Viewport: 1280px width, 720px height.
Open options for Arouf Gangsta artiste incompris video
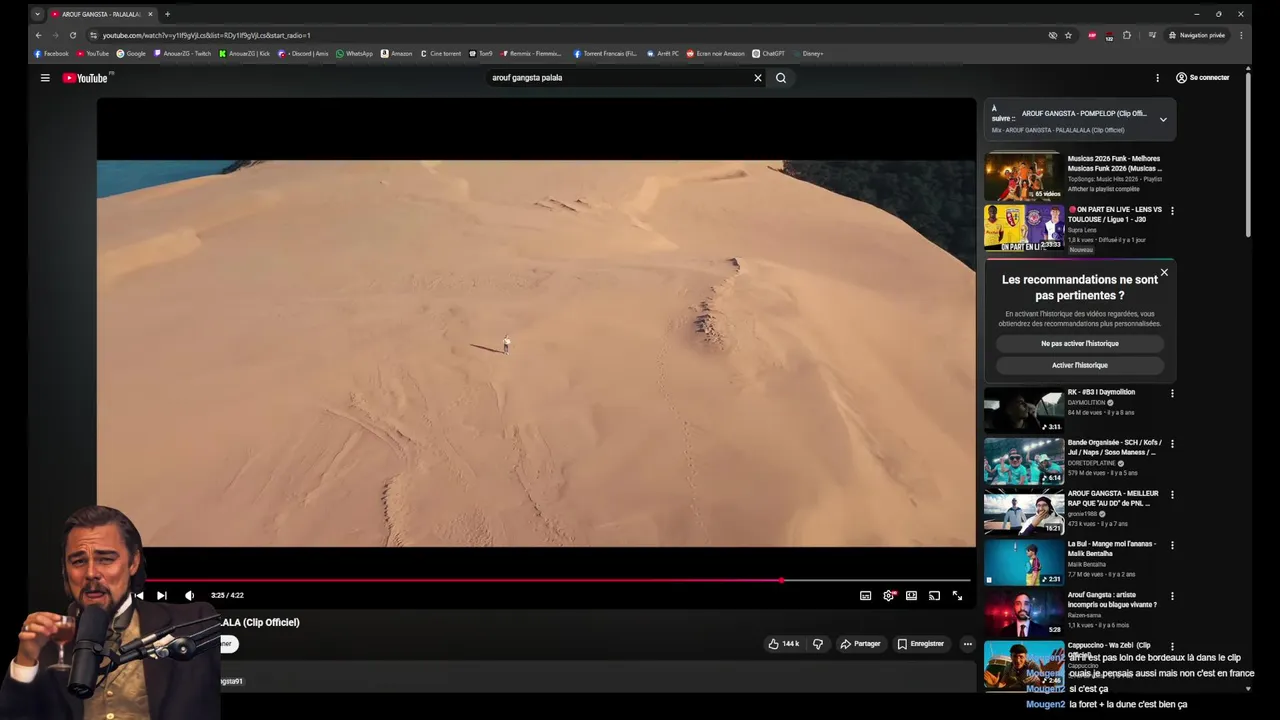pyautogui.click(x=1172, y=597)
